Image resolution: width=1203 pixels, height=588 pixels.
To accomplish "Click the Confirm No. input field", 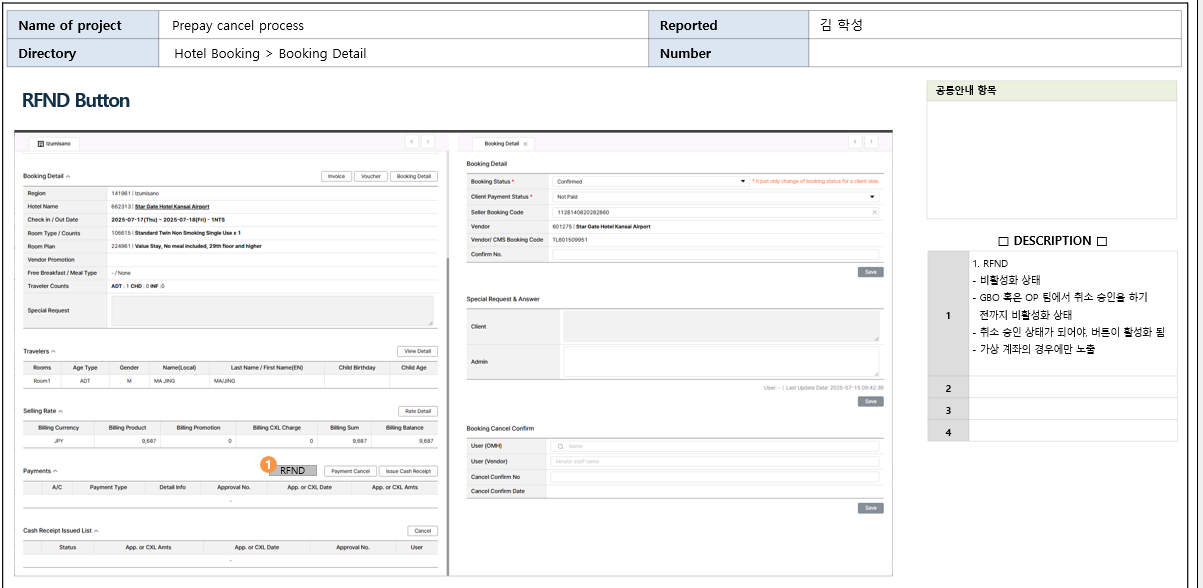I will point(714,254).
